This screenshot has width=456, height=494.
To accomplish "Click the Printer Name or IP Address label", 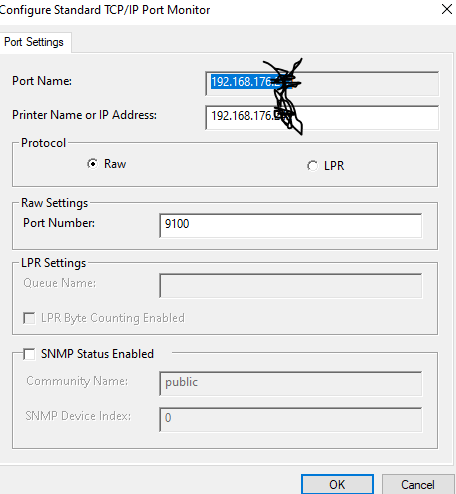I will (x=84, y=115).
